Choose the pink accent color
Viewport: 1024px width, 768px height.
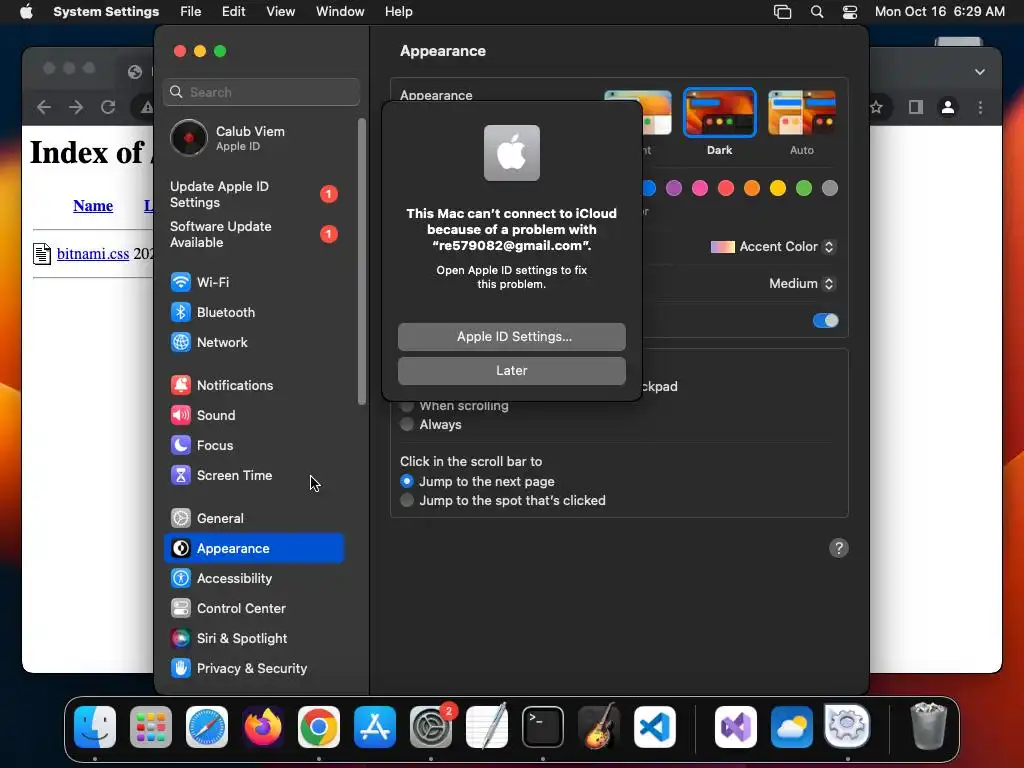[x=700, y=189]
